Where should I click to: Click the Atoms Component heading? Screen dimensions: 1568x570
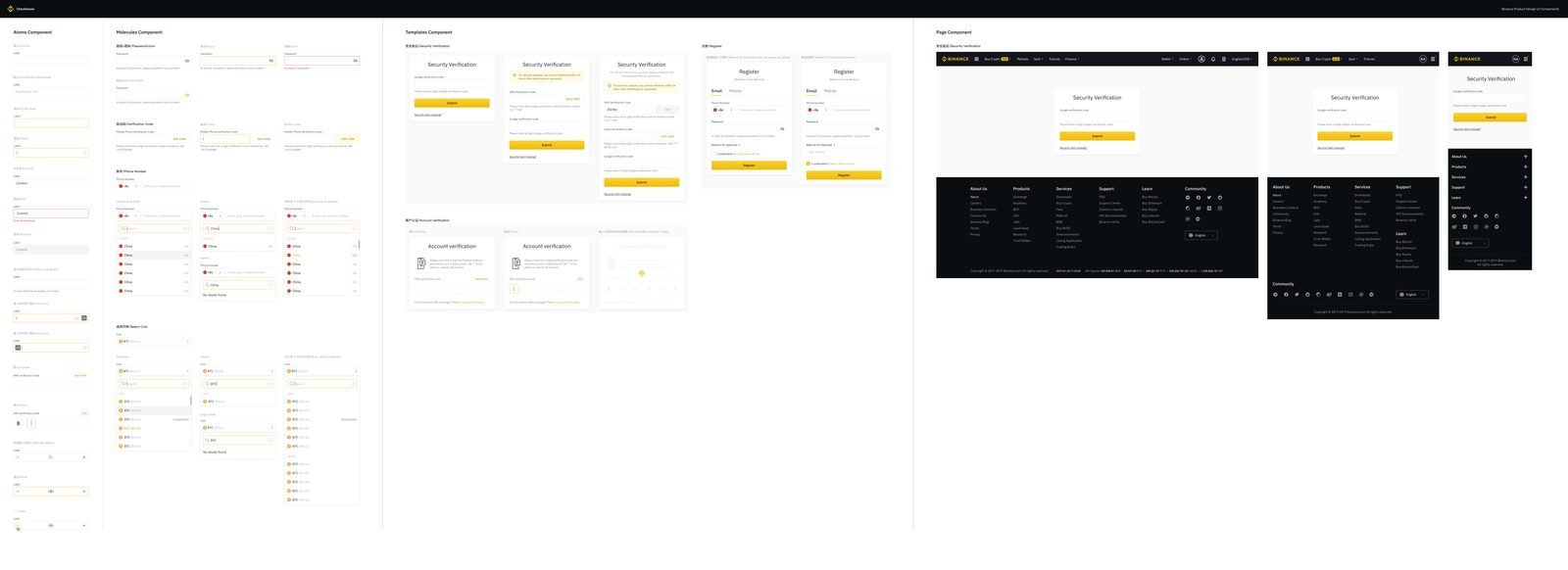click(x=32, y=32)
